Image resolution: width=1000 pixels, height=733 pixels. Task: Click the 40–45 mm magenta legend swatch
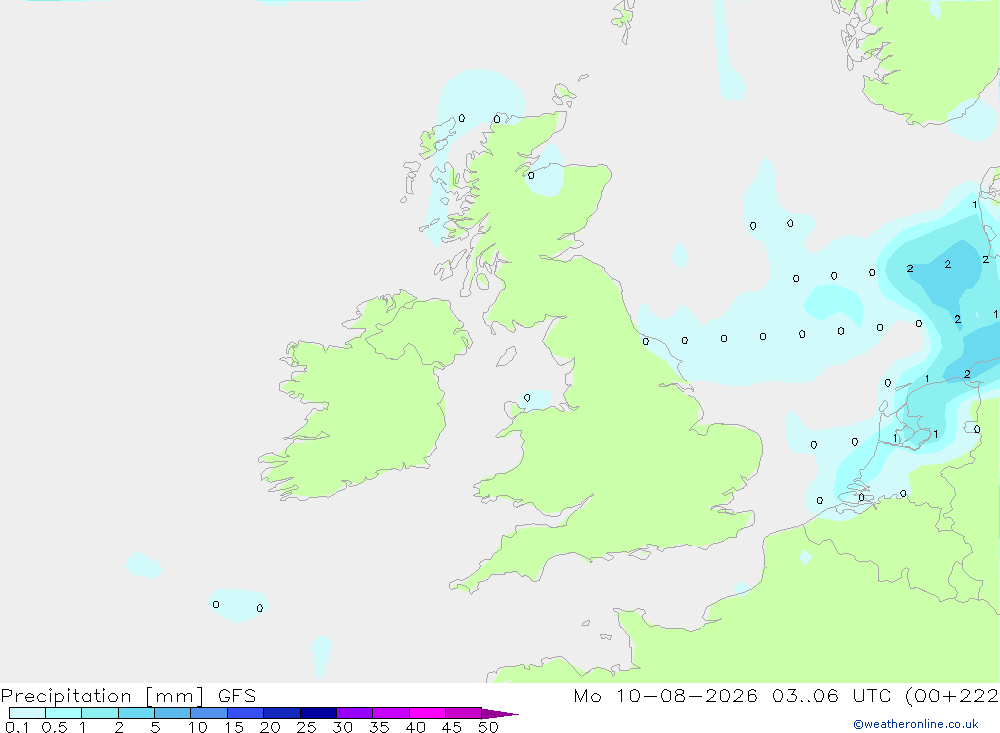point(427,713)
